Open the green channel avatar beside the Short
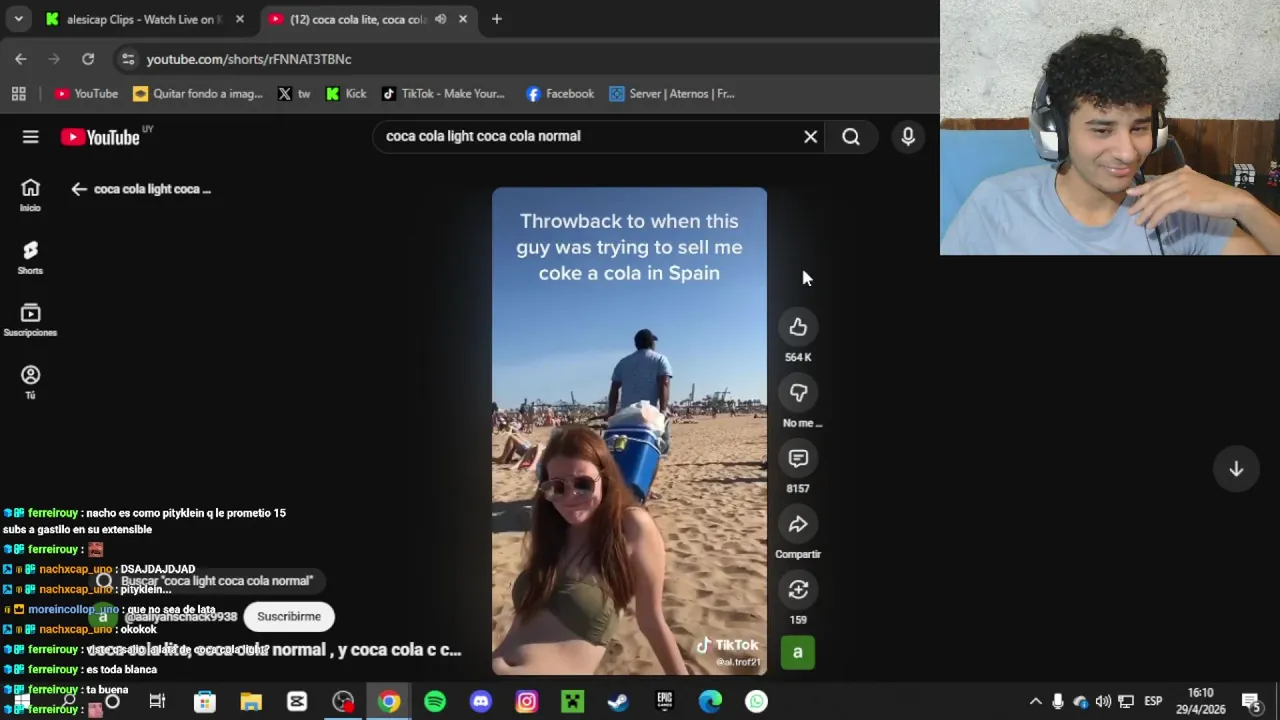Screen dimensions: 1280x720 click(798, 653)
